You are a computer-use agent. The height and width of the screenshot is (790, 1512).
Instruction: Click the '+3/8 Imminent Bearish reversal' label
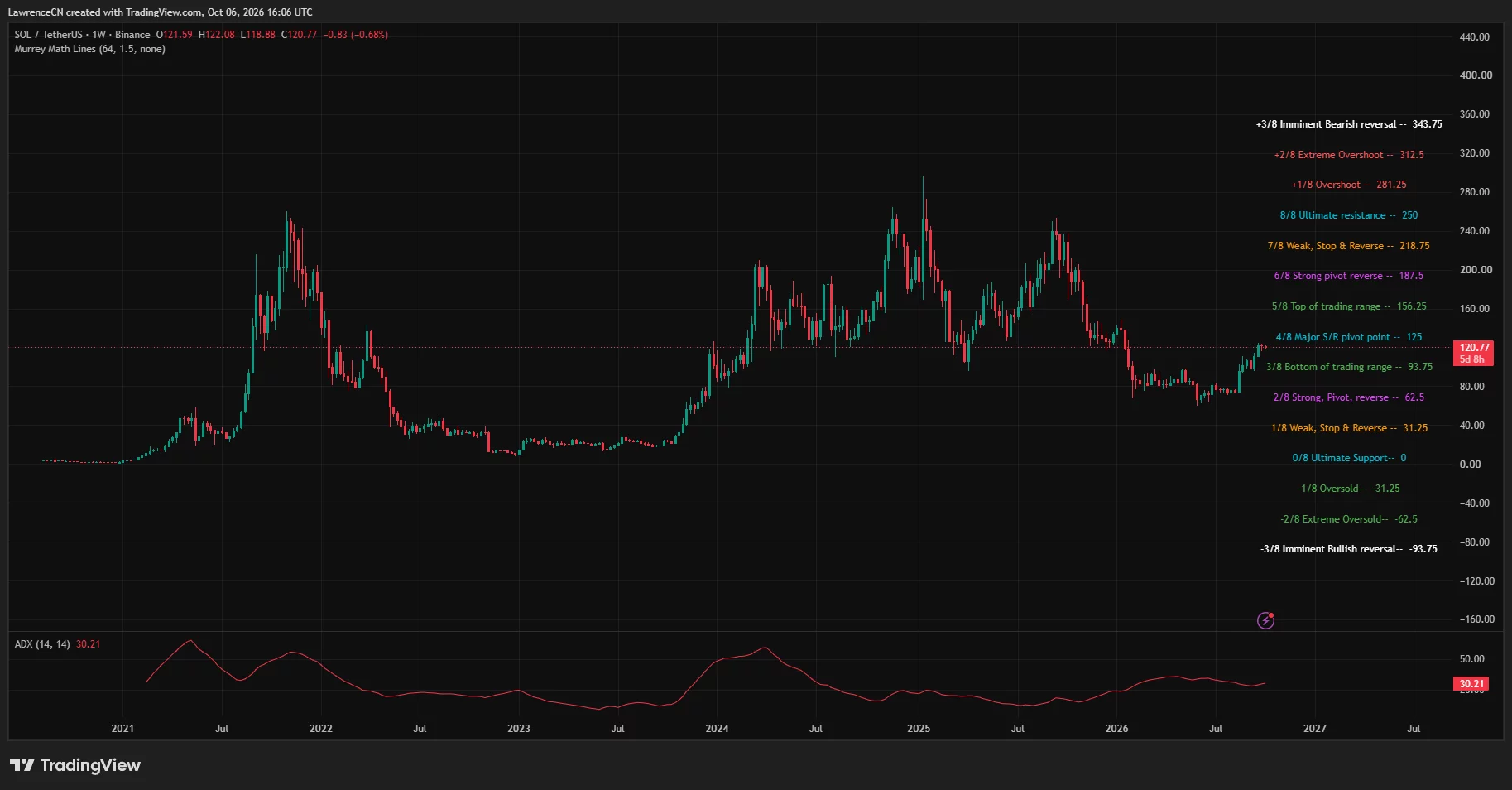point(1349,124)
